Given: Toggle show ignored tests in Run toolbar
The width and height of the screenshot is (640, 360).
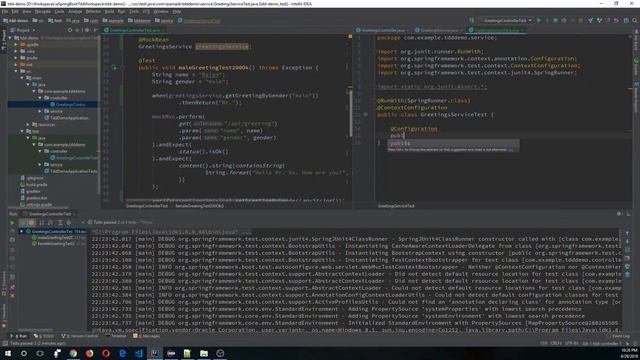Looking at the screenshot, I should click(x=31, y=223).
